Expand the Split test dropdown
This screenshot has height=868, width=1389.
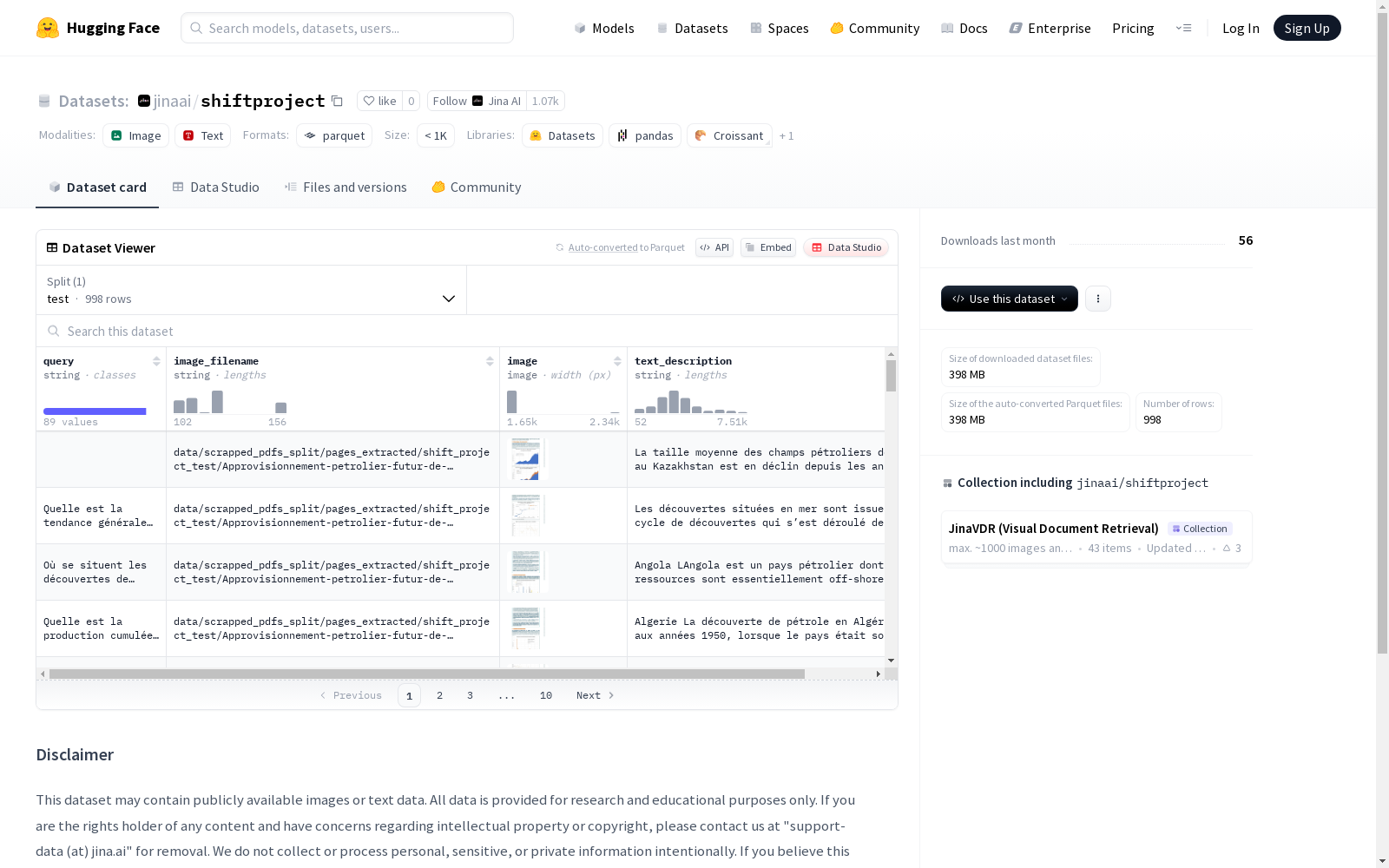coord(252,290)
